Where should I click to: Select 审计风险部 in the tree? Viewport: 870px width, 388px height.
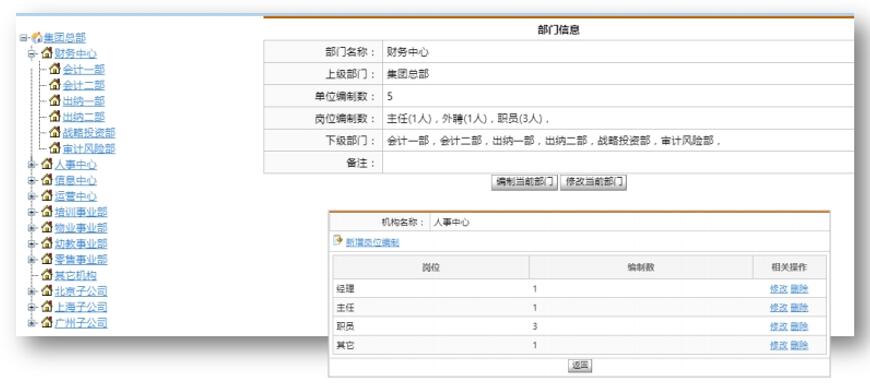(x=89, y=149)
